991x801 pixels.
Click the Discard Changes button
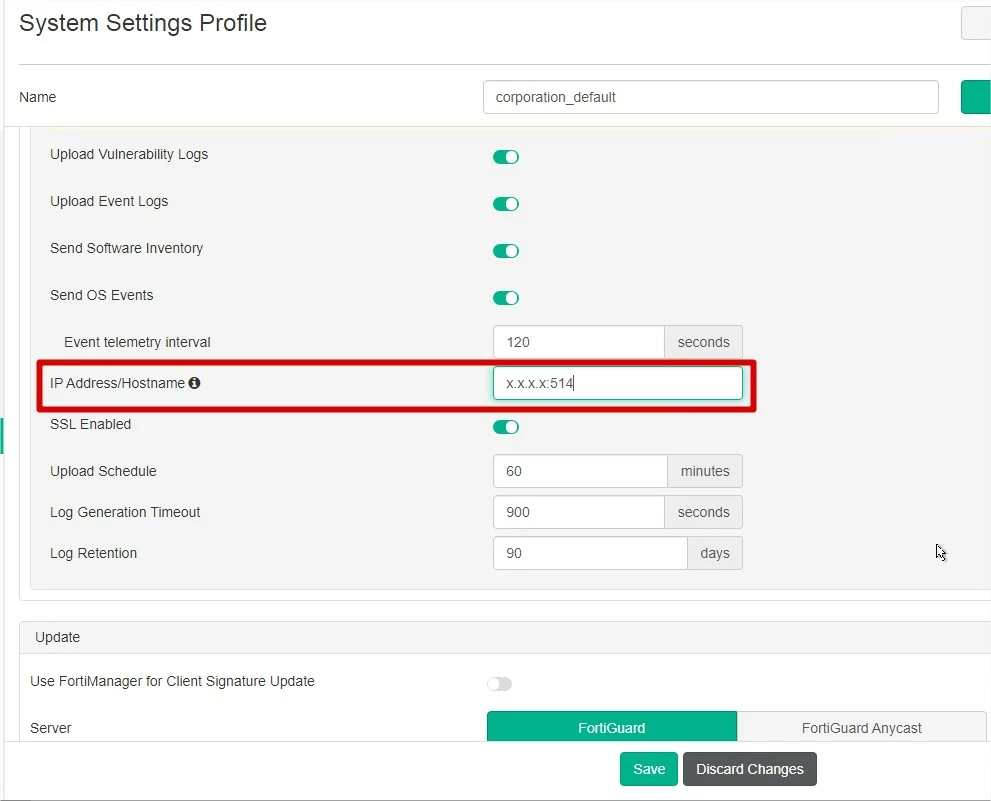click(x=750, y=769)
